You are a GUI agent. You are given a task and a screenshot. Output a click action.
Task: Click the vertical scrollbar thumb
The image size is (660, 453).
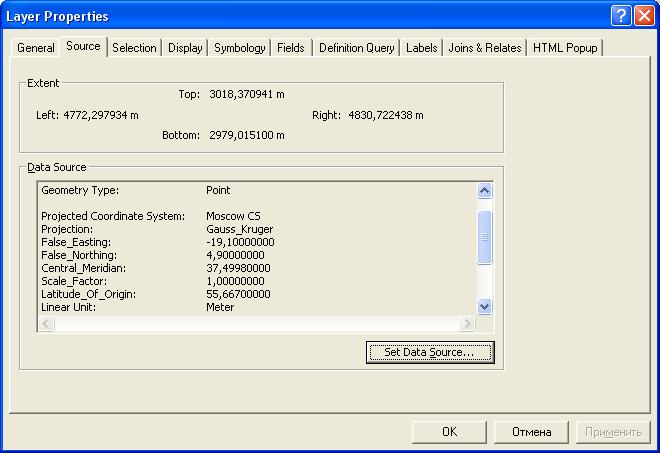485,237
